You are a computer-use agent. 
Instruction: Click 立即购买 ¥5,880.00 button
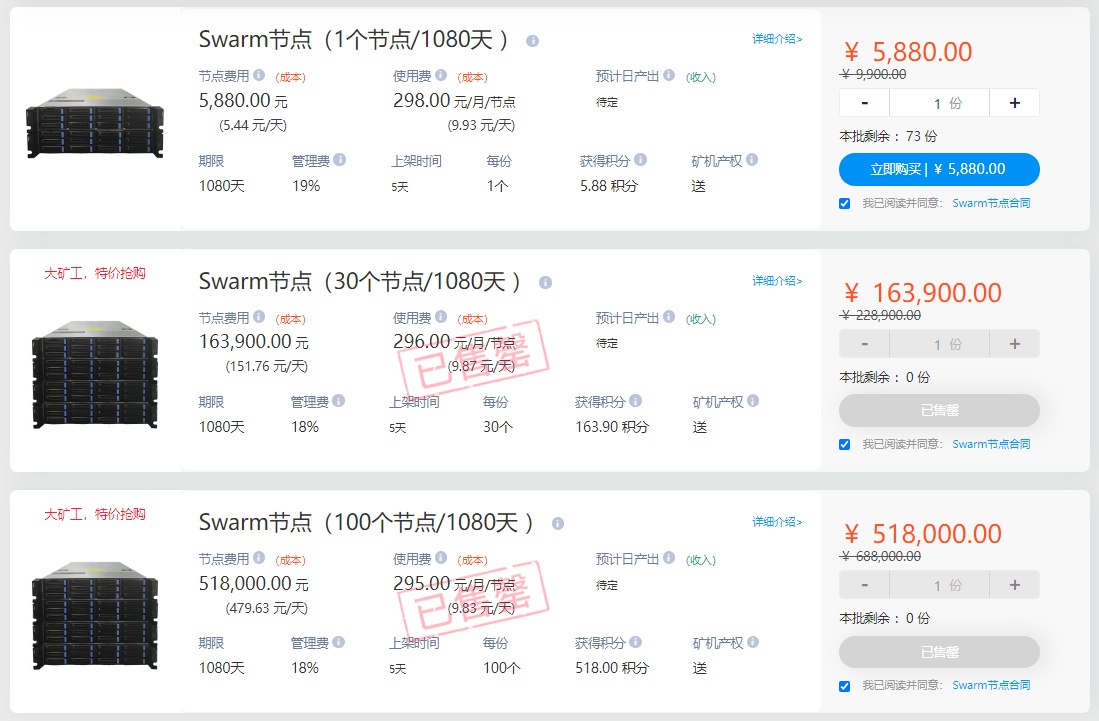pyautogui.click(x=939, y=170)
